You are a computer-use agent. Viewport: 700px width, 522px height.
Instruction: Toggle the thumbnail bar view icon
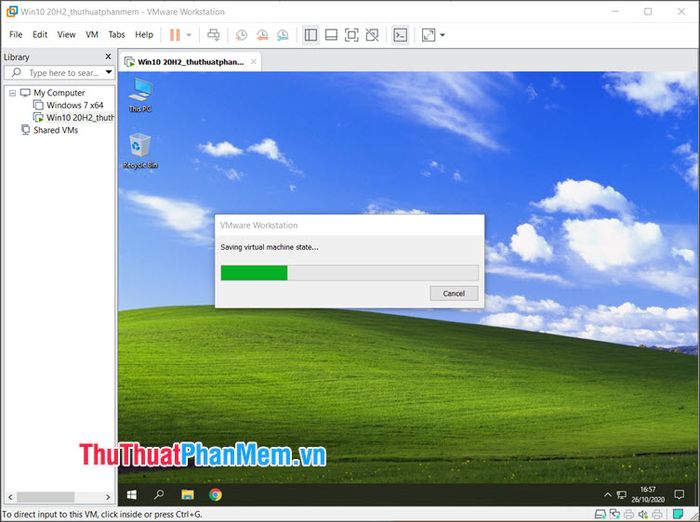pos(331,35)
